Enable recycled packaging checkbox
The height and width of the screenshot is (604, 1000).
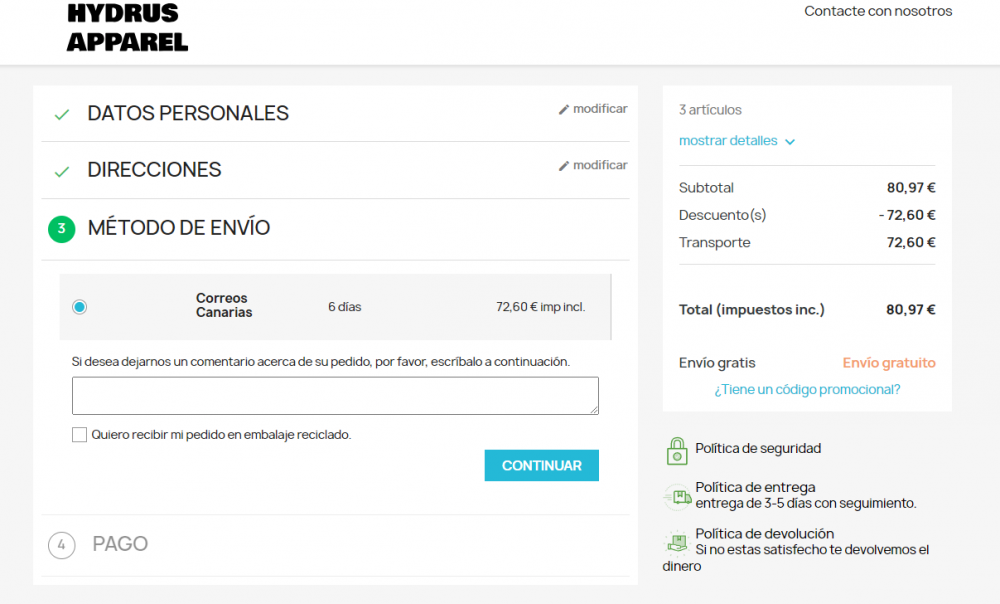click(79, 434)
